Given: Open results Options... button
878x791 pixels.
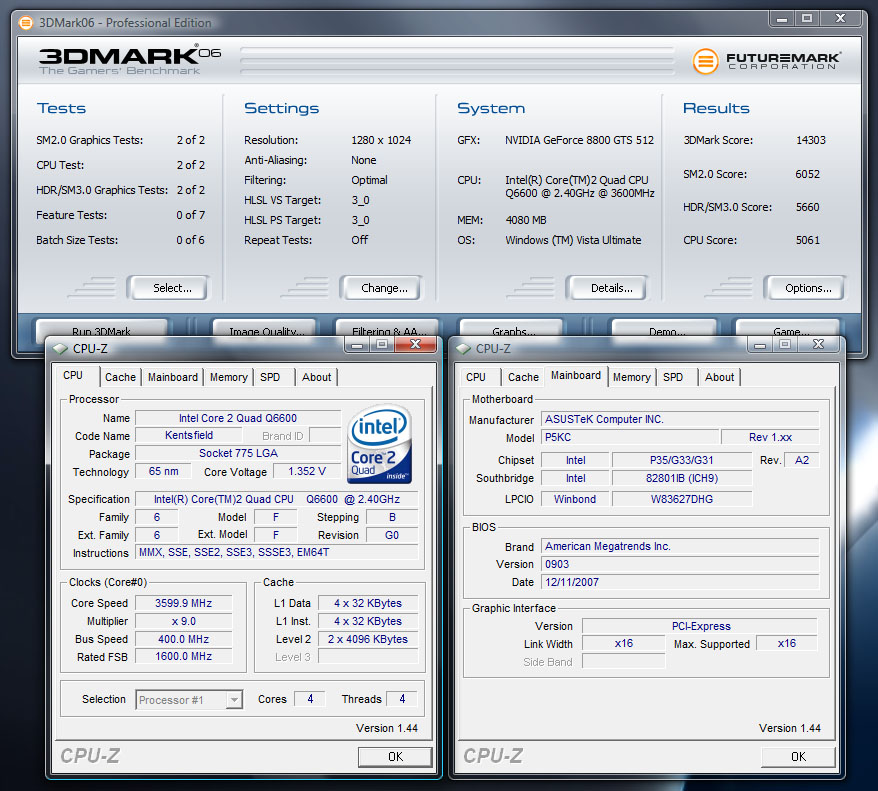Looking at the screenshot, I should click(x=805, y=288).
